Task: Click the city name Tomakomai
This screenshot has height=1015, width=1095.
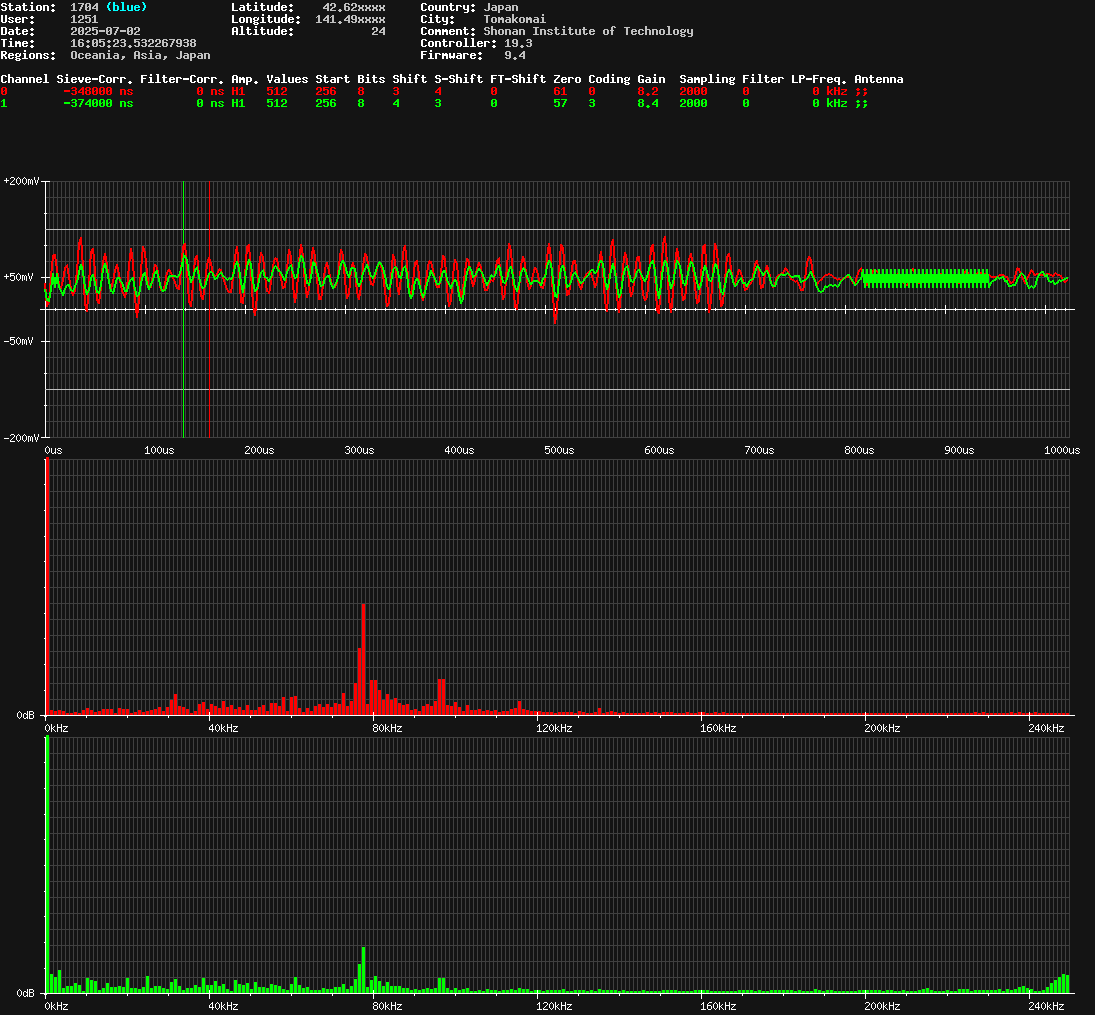Action: [515, 19]
